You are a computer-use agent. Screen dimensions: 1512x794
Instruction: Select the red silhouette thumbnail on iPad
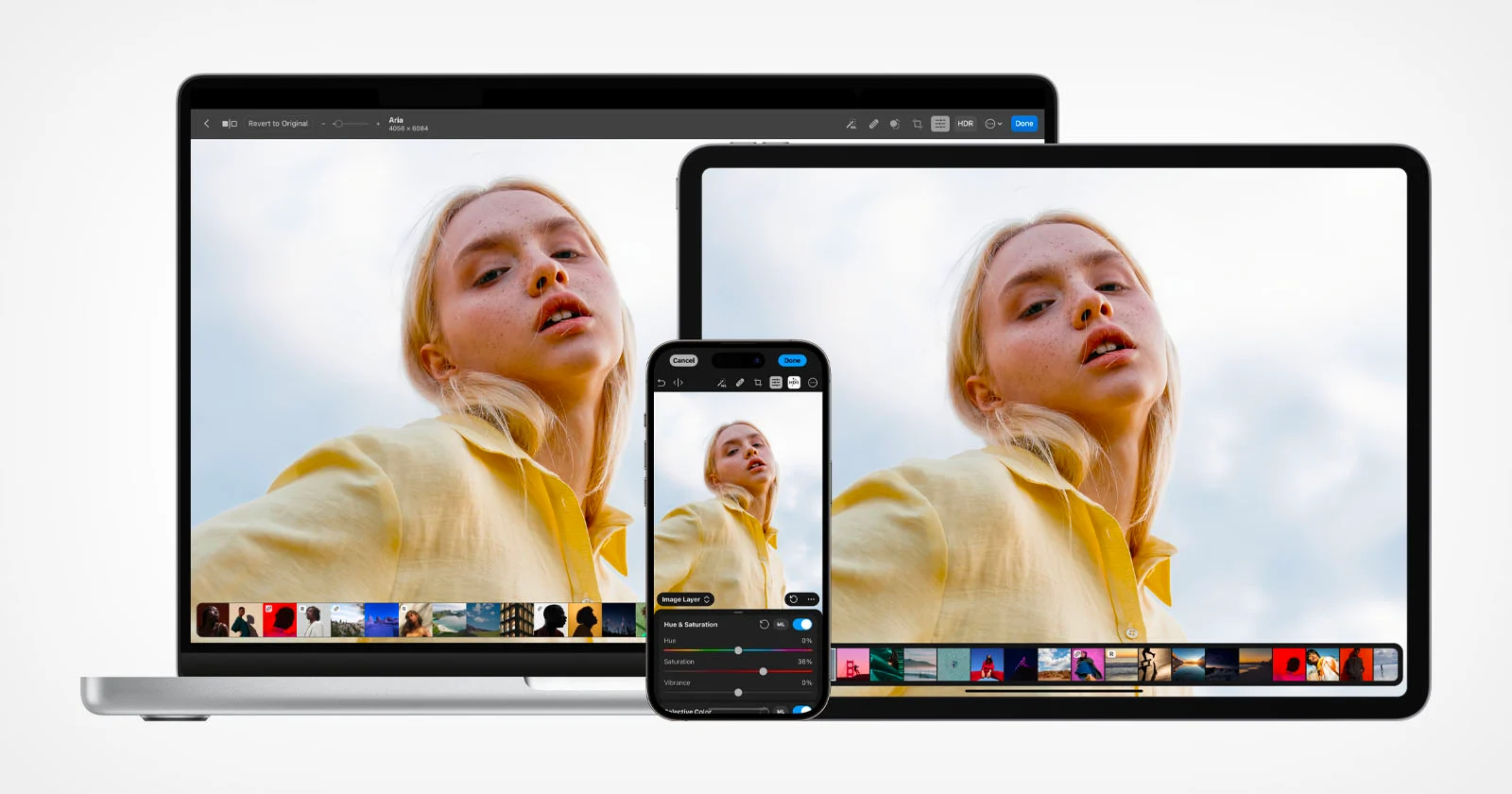(x=1289, y=665)
